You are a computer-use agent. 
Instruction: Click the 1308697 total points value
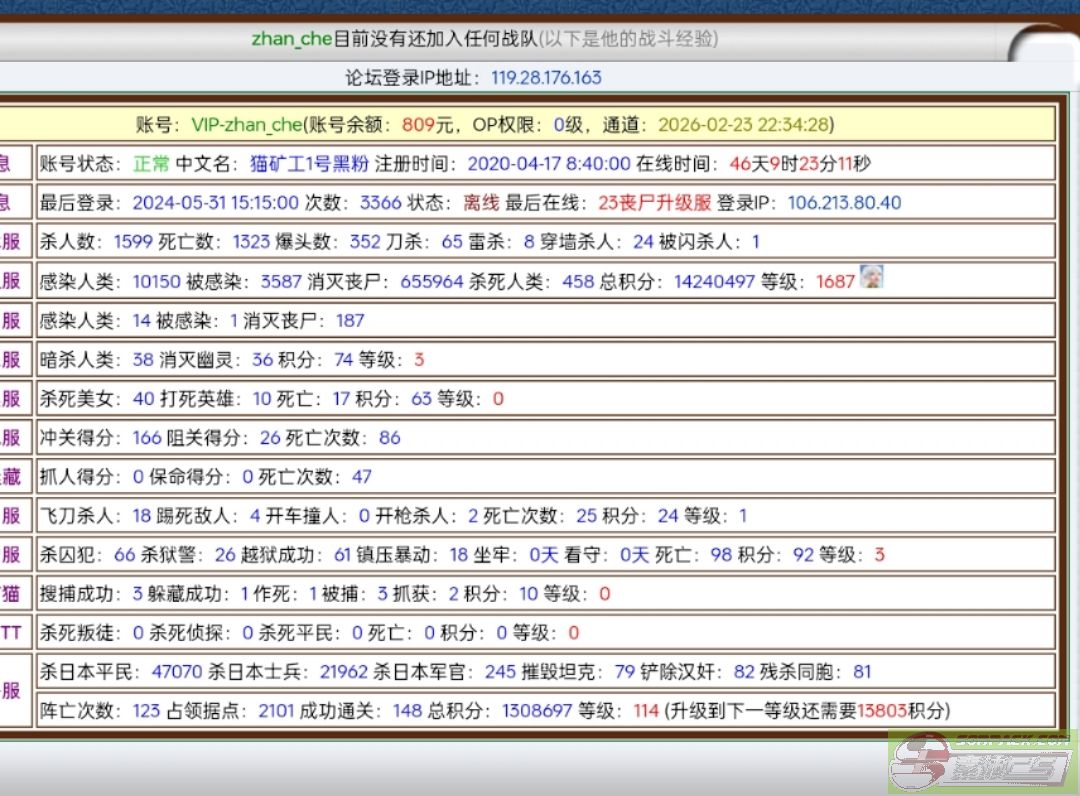coord(555,711)
